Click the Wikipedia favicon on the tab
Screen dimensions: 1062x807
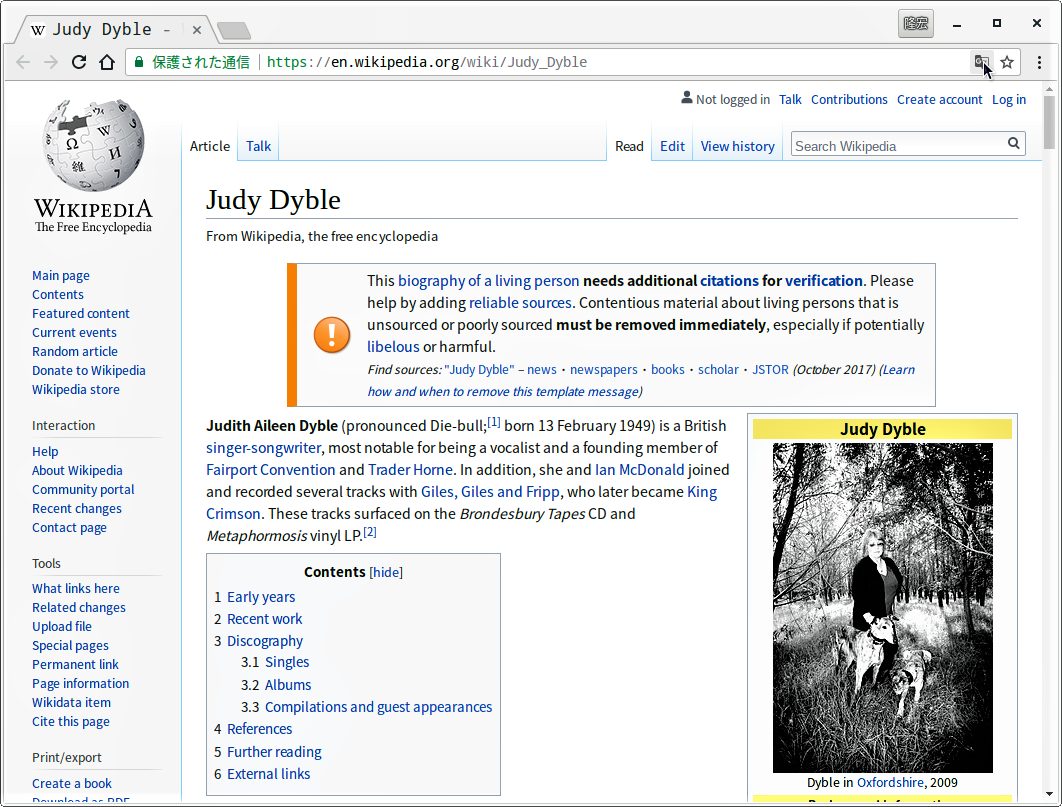point(38,30)
